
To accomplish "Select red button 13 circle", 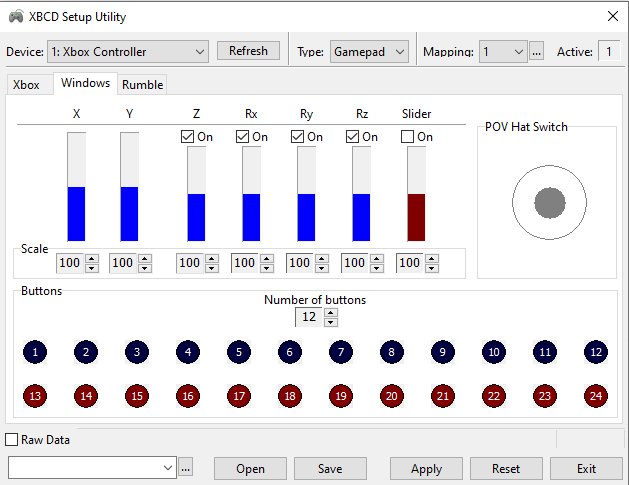I will (35, 396).
